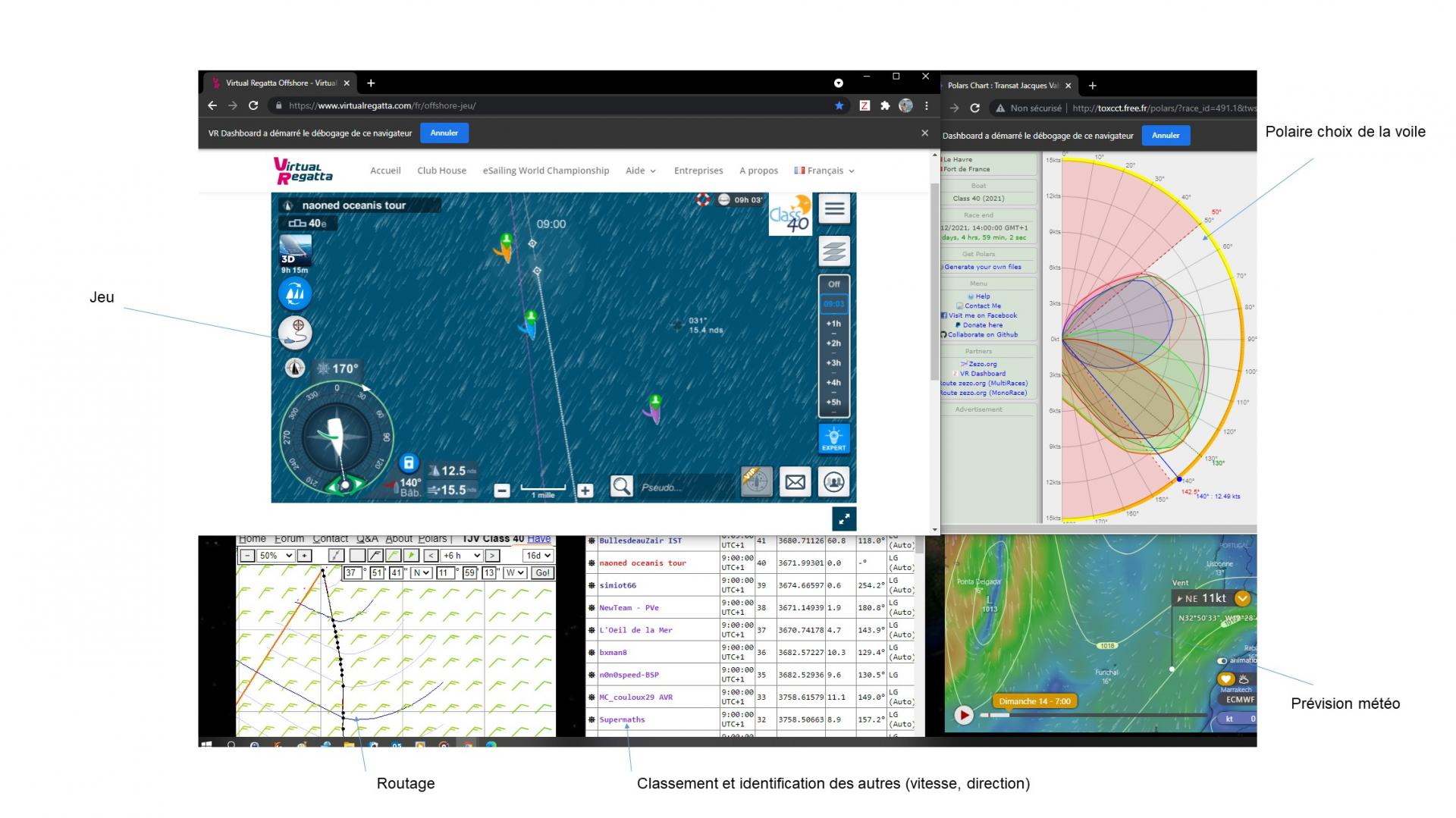Open the +6 h time step dropdown
The image size is (1456, 818).
(x=462, y=556)
